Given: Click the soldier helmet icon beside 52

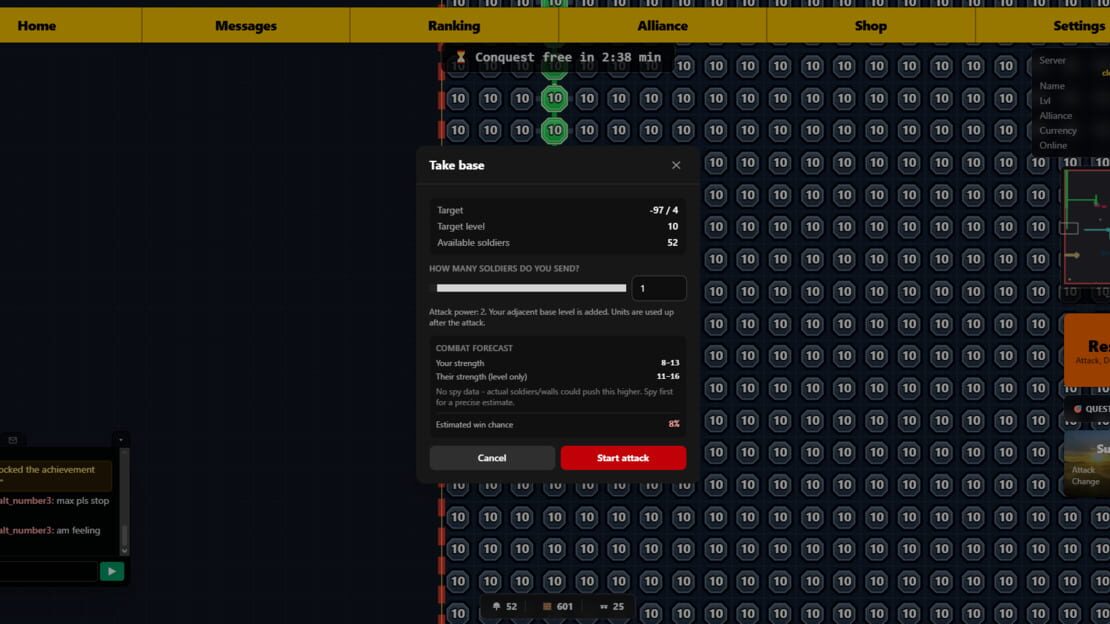Looking at the screenshot, I should point(496,606).
